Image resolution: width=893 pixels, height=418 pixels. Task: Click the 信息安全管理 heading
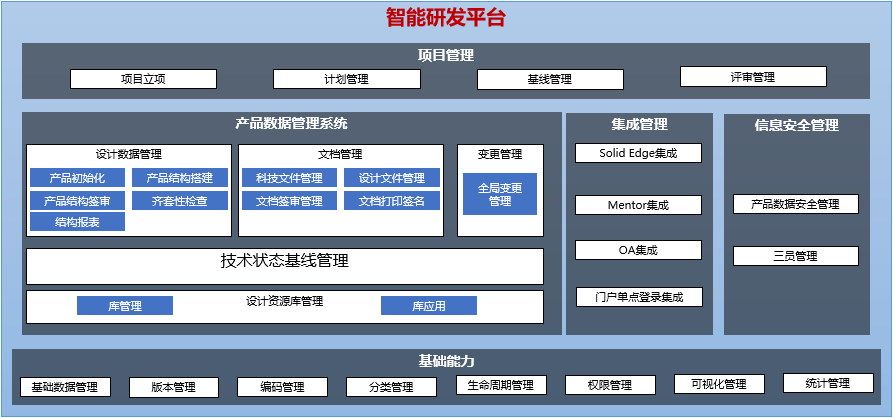pyautogui.click(x=797, y=125)
